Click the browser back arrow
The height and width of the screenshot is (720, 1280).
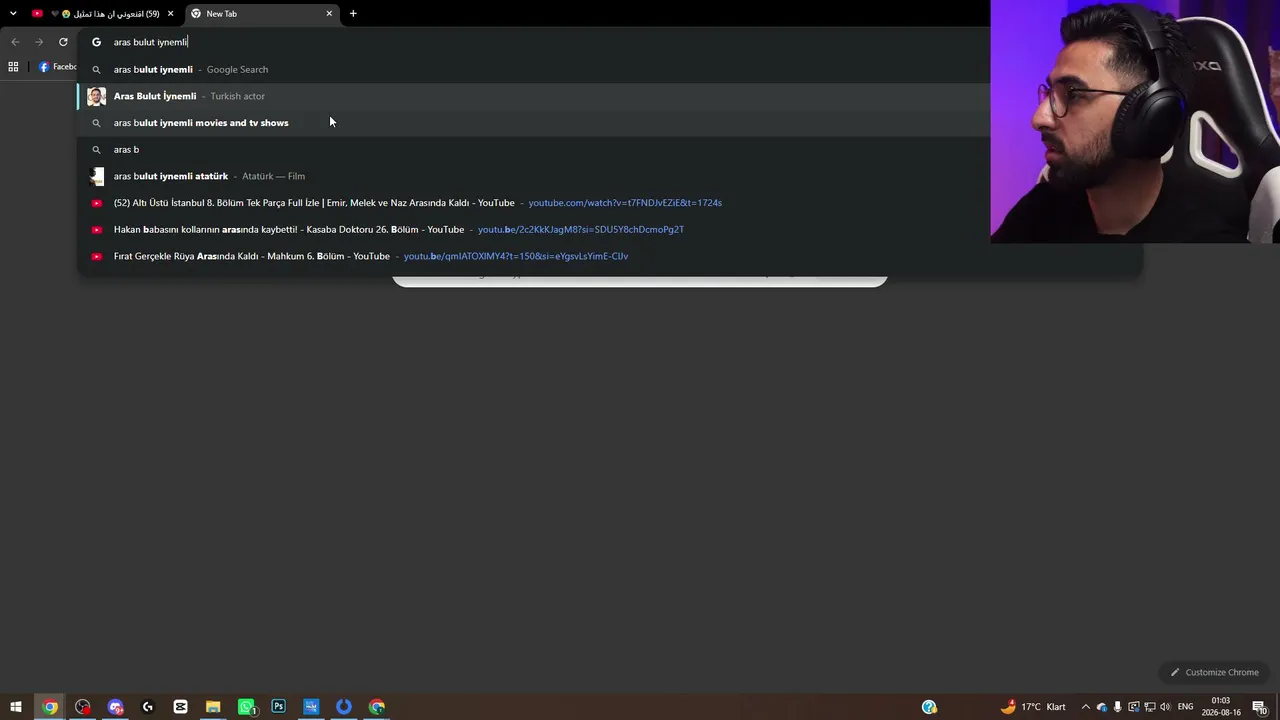pyautogui.click(x=15, y=42)
